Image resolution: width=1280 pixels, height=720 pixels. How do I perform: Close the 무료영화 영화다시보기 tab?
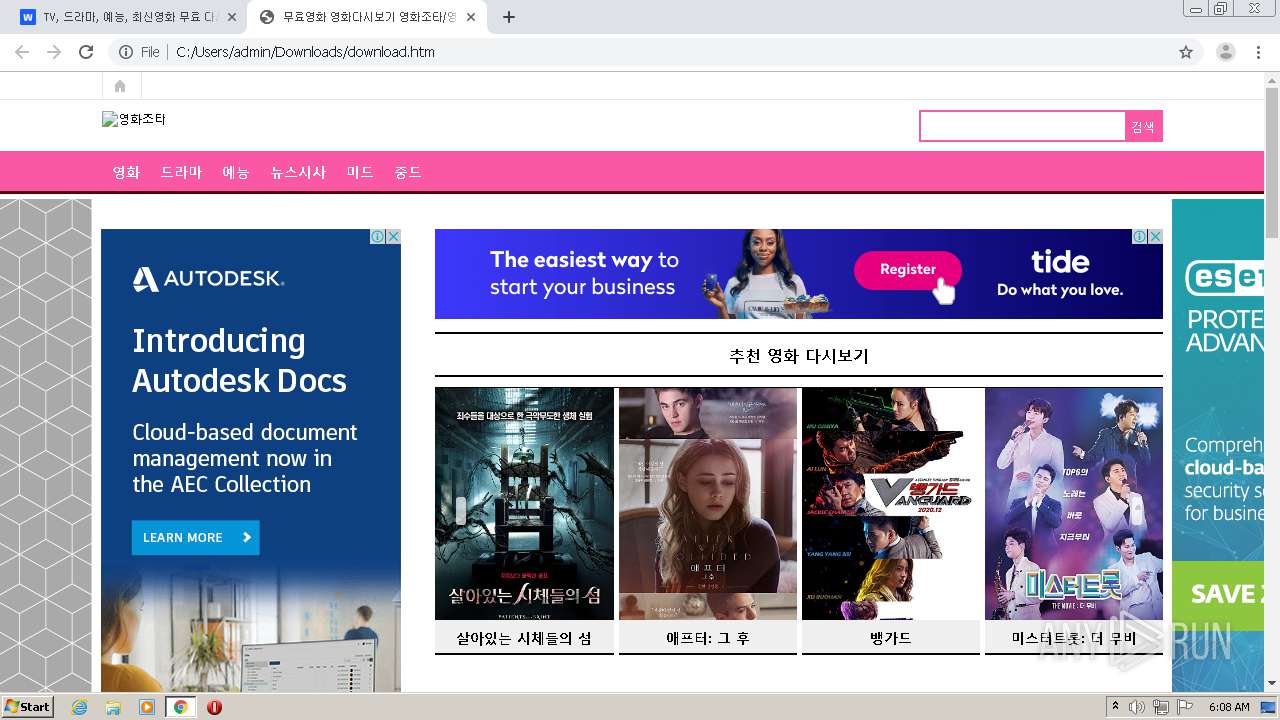click(471, 17)
